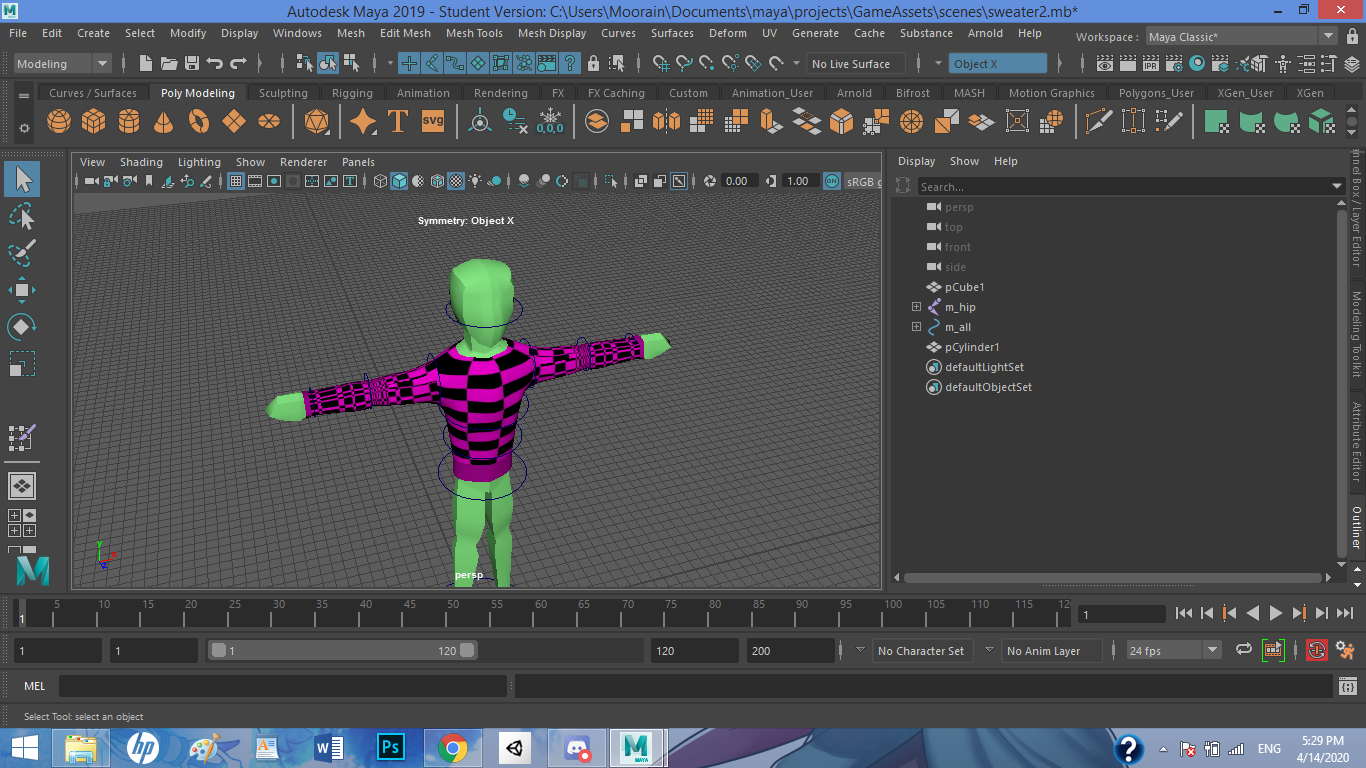
Task: Activate the Move tool
Action: tap(22, 290)
